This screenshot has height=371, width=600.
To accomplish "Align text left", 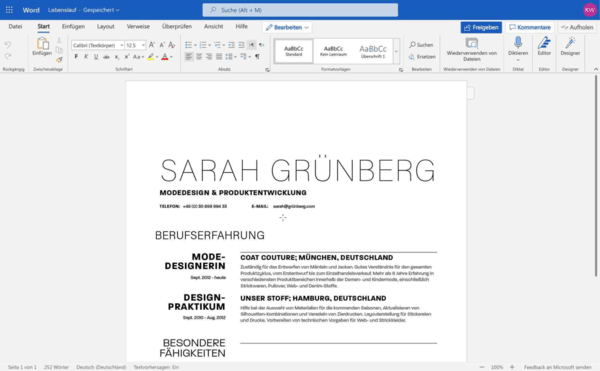I will coord(189,57).
